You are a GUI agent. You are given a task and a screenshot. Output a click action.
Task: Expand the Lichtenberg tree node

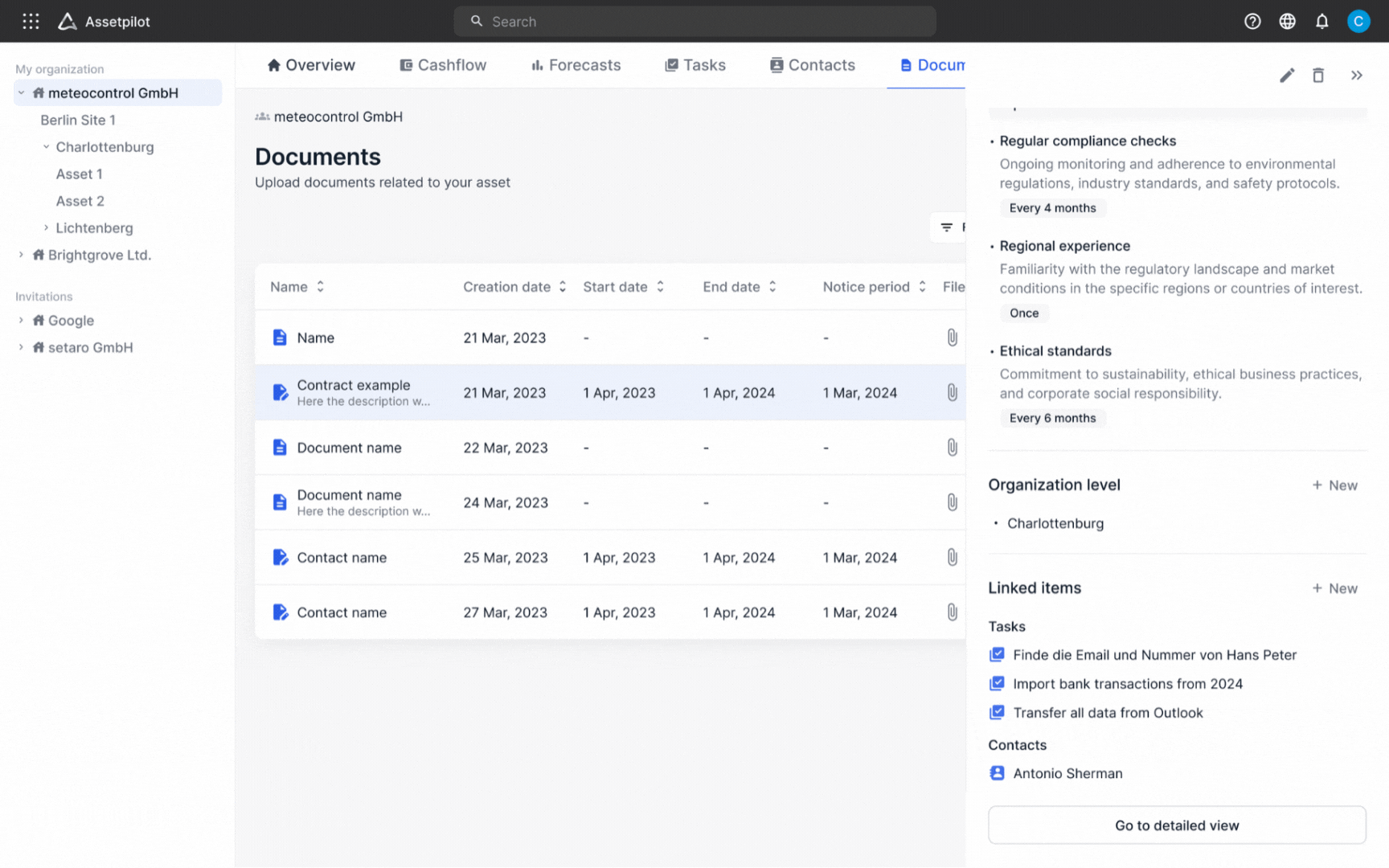coord(47,228)
